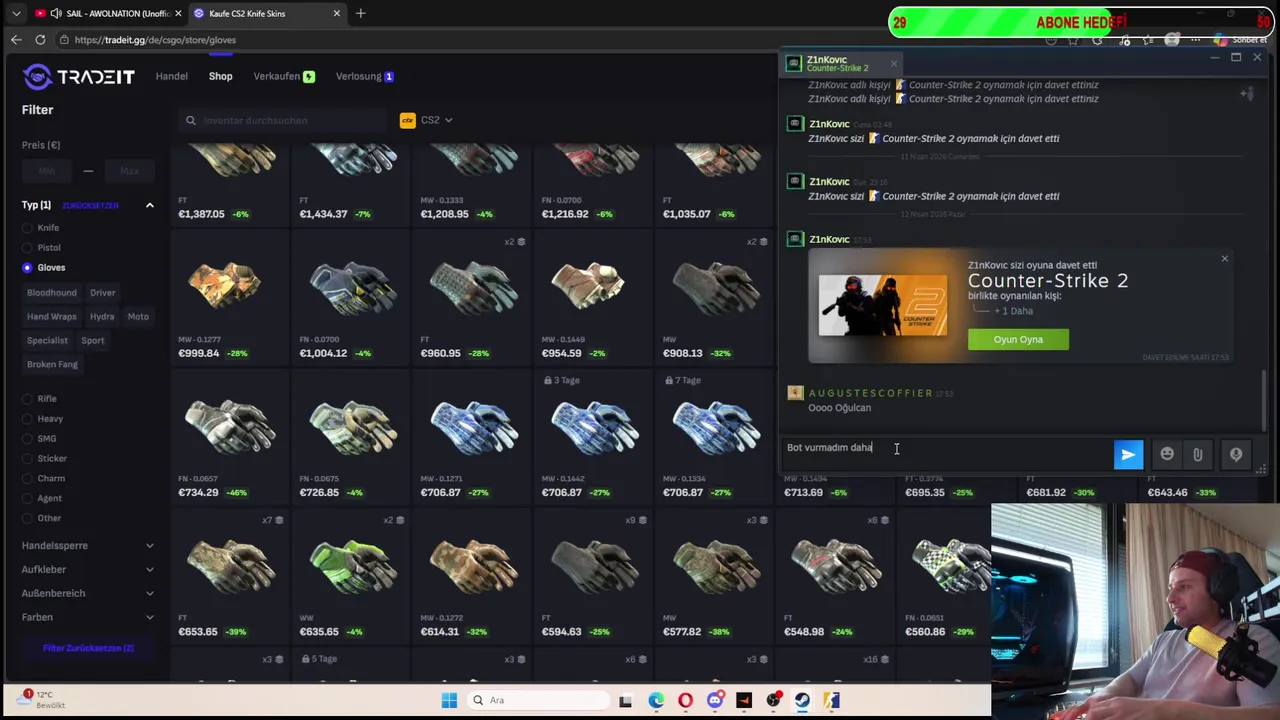The height and width of the screenshot is (720, 1280).
Task: Select the Charm type radio button
Action: pos(27,479)
